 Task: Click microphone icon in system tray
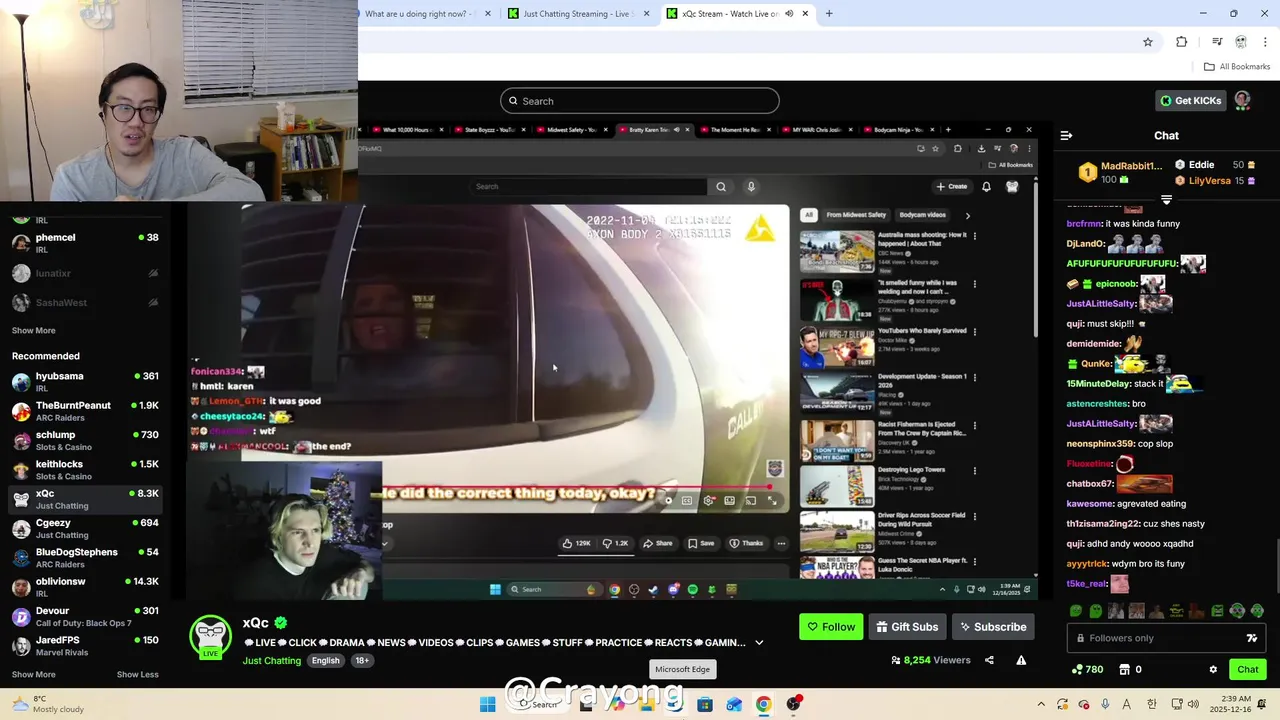pos(1105,704)
